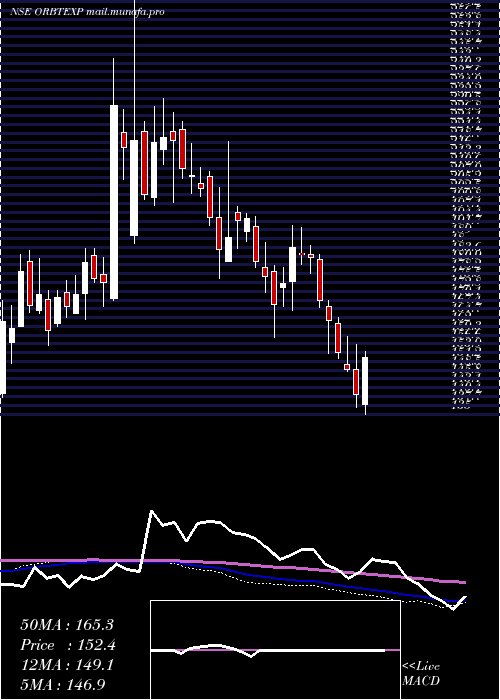Click the mail.munafa.pro watermark text
Viewport: 500px width, 700px height.
point(125,12)
